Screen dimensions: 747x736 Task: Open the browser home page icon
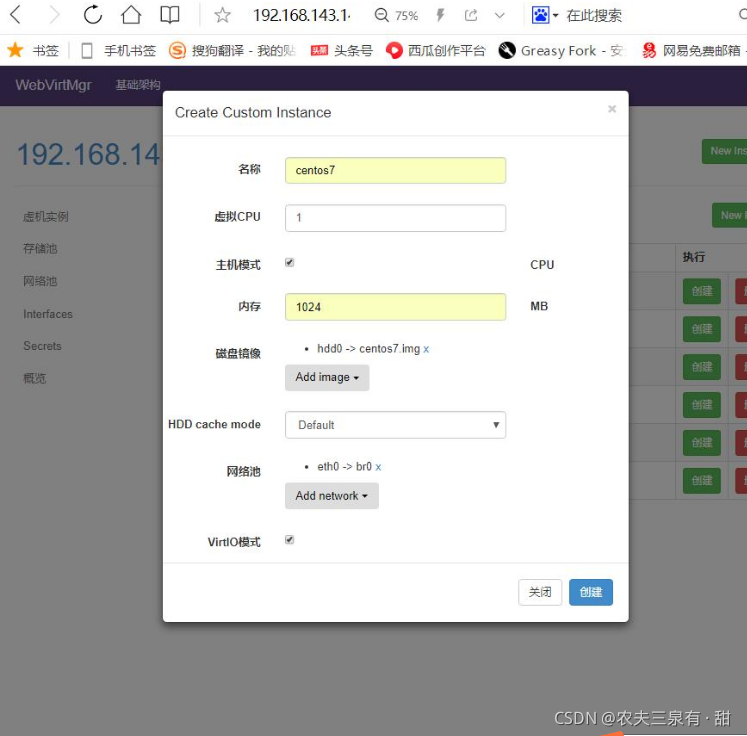131,15
